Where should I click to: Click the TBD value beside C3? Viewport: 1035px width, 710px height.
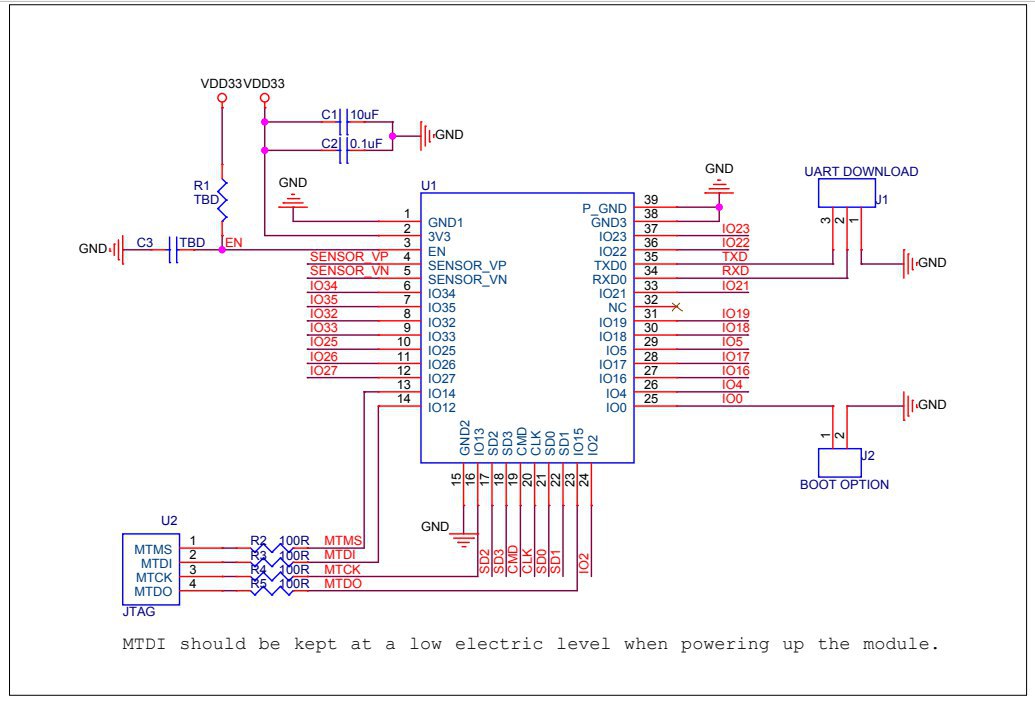click(192, 243)
